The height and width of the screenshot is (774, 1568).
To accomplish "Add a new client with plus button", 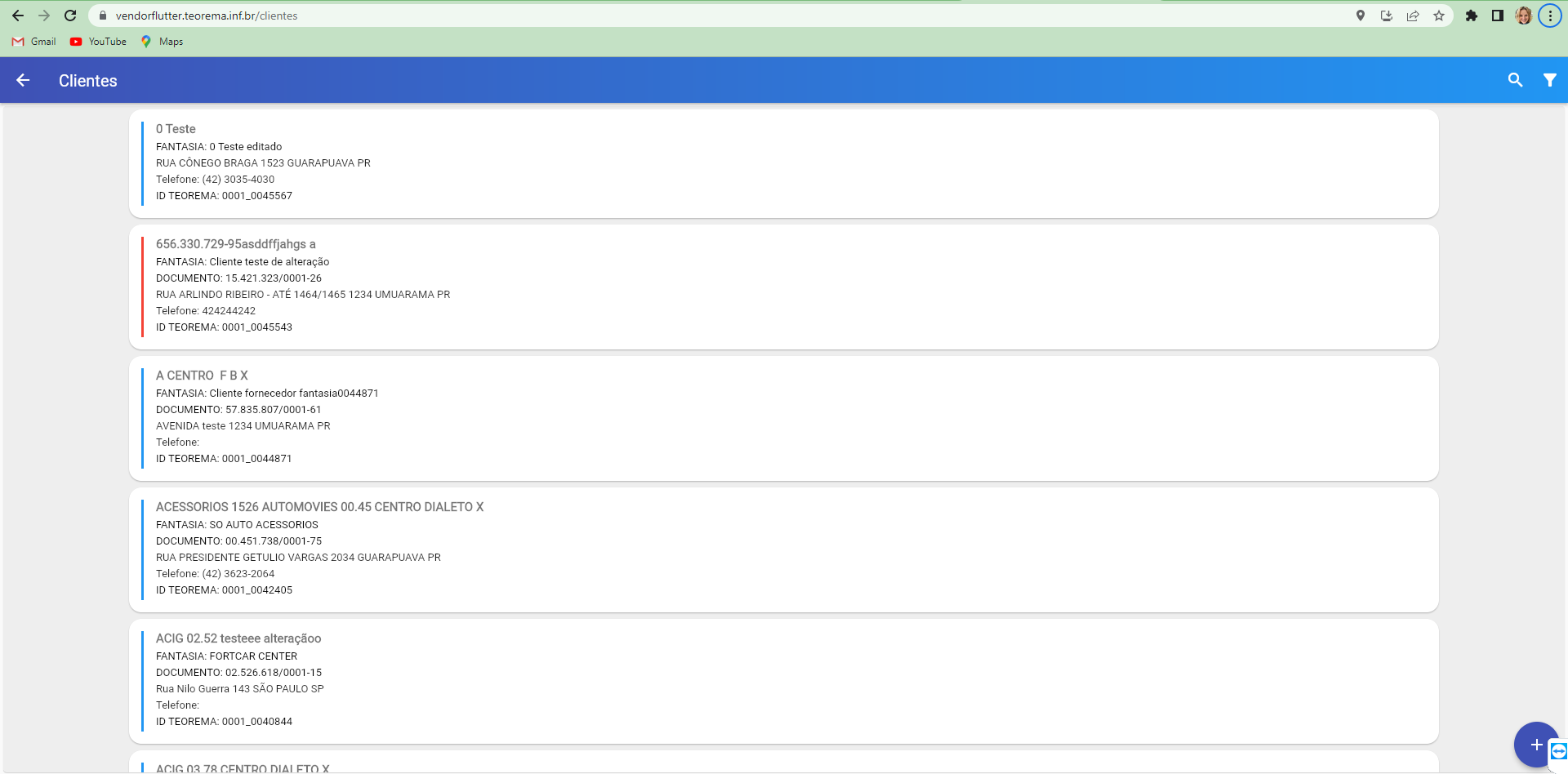I will click(x=1536, y=745).
